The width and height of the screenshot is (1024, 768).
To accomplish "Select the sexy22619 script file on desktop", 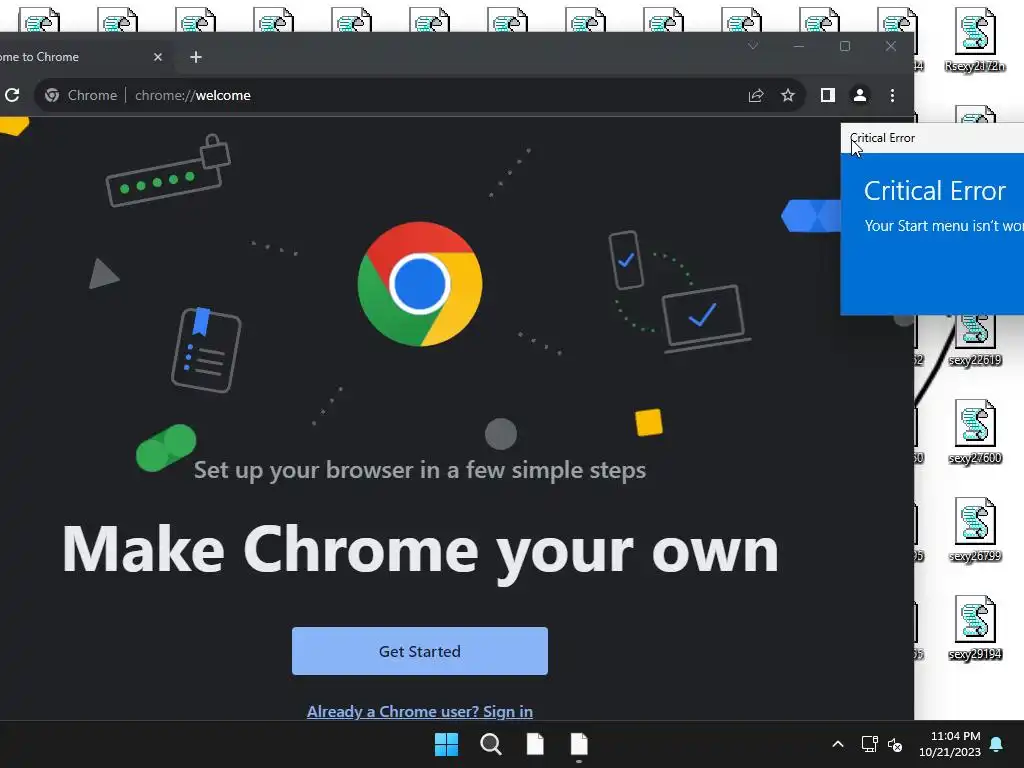I will click(975, 341).
